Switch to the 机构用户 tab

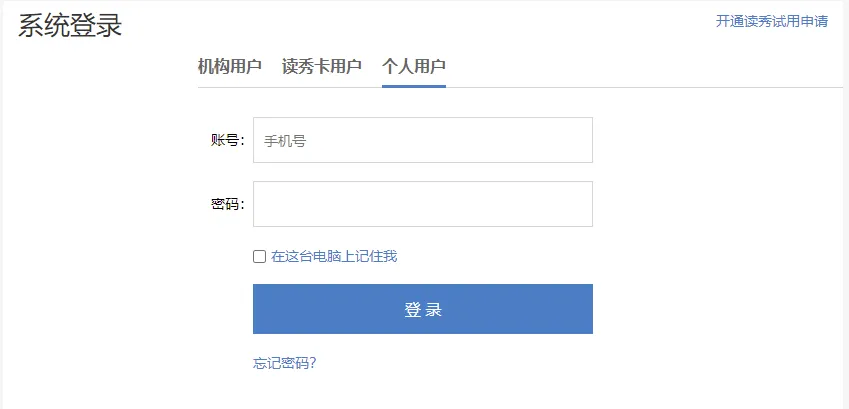[x=230, y=67]
